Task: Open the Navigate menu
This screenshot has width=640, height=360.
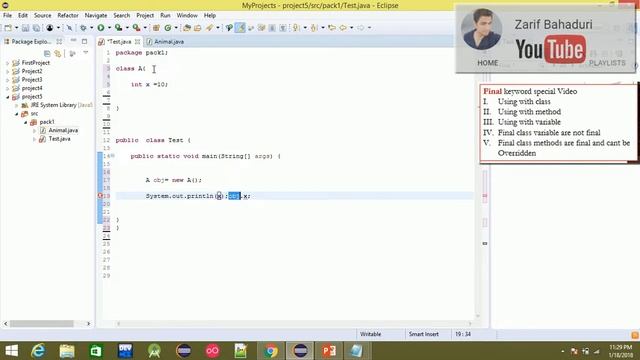Action: [x=96, y=16]
